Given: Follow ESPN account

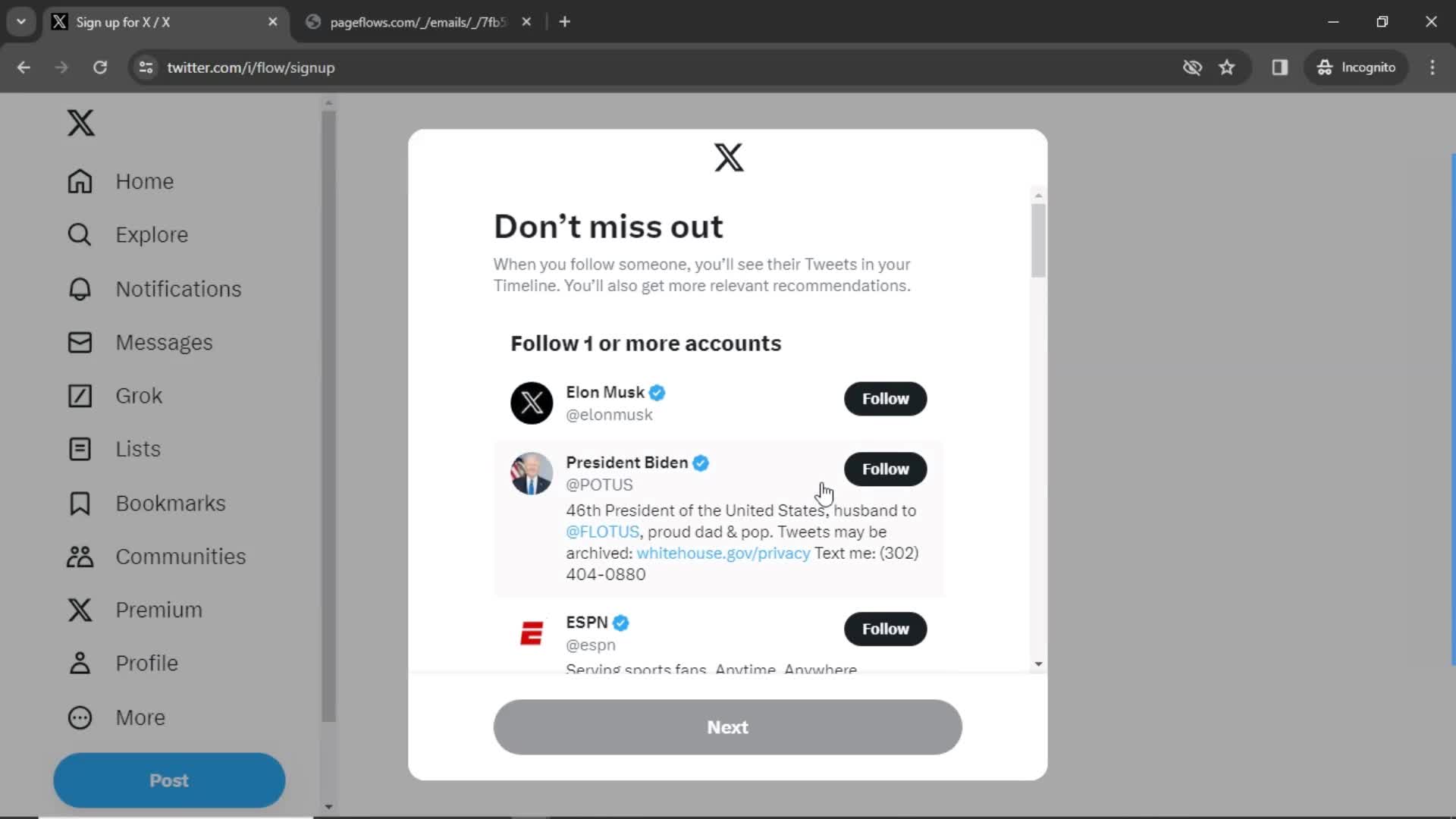Looking at the screenshot, I should tap(885, 629).
